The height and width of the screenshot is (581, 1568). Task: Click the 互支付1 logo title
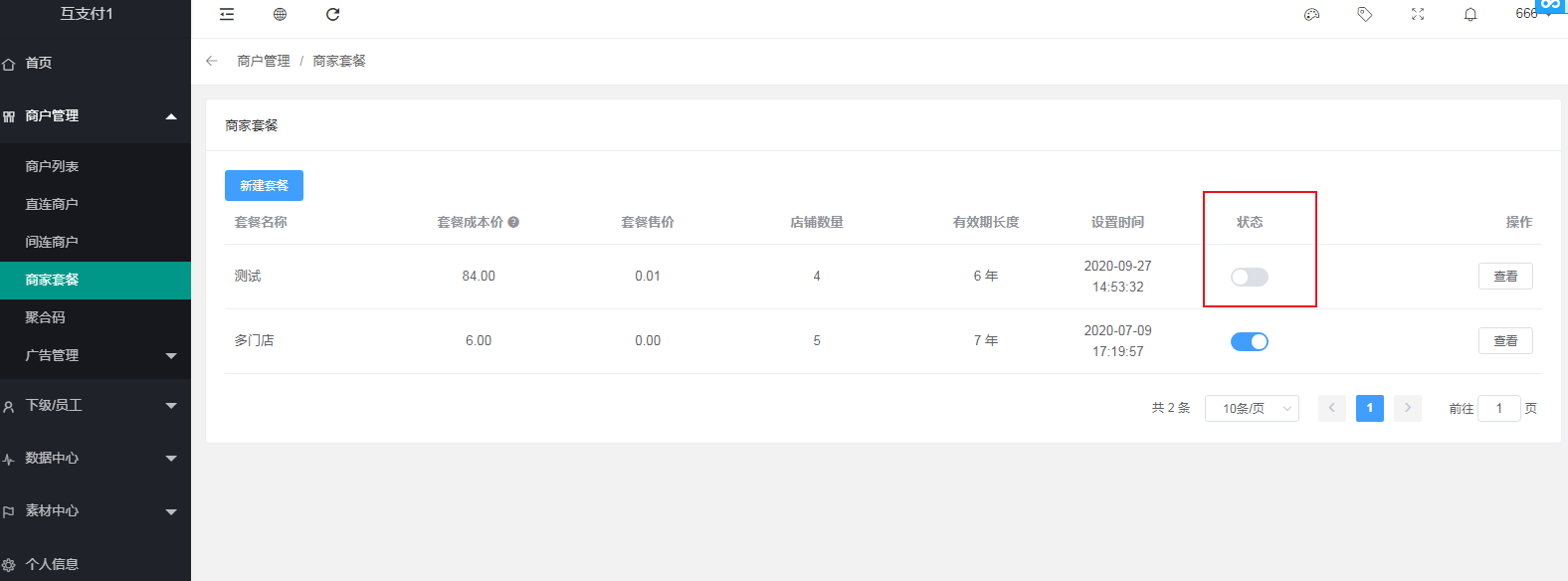(x=87, y=14)
